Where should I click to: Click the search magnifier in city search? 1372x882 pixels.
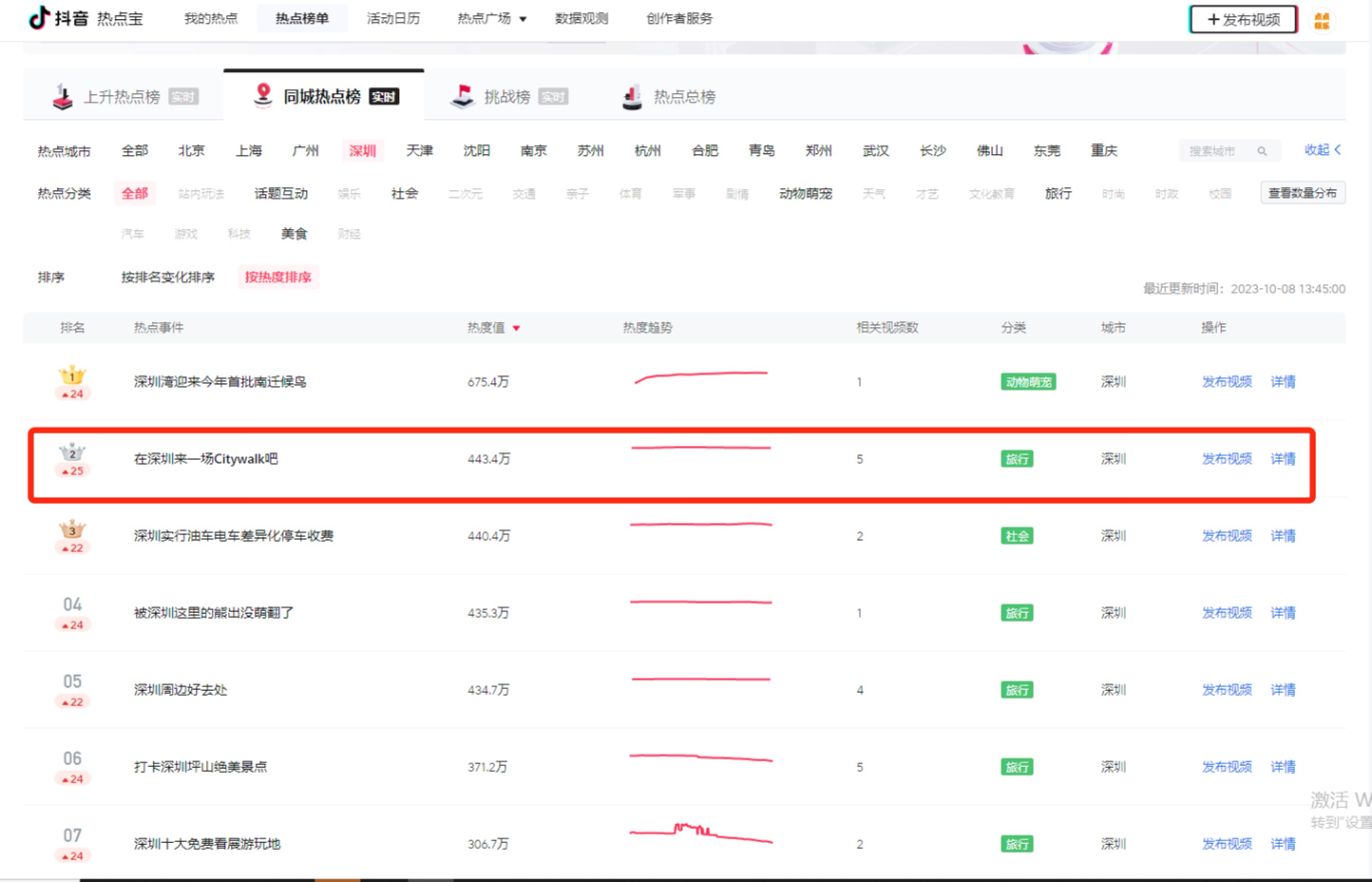pos(1262,151)
